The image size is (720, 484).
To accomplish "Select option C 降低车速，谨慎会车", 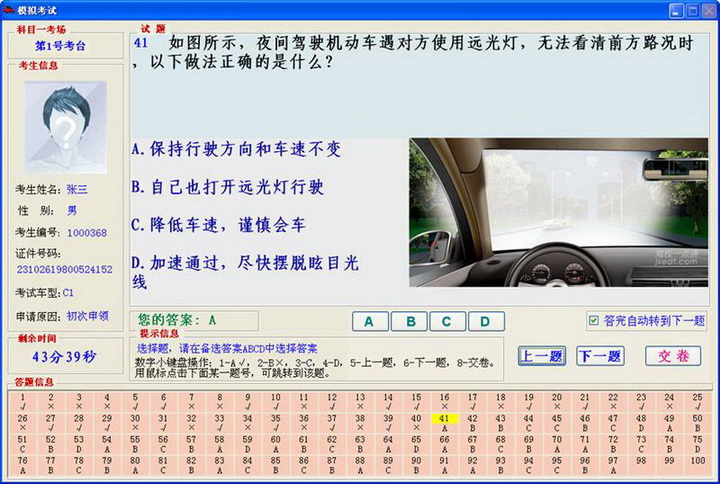I will (x=219, y=225).
